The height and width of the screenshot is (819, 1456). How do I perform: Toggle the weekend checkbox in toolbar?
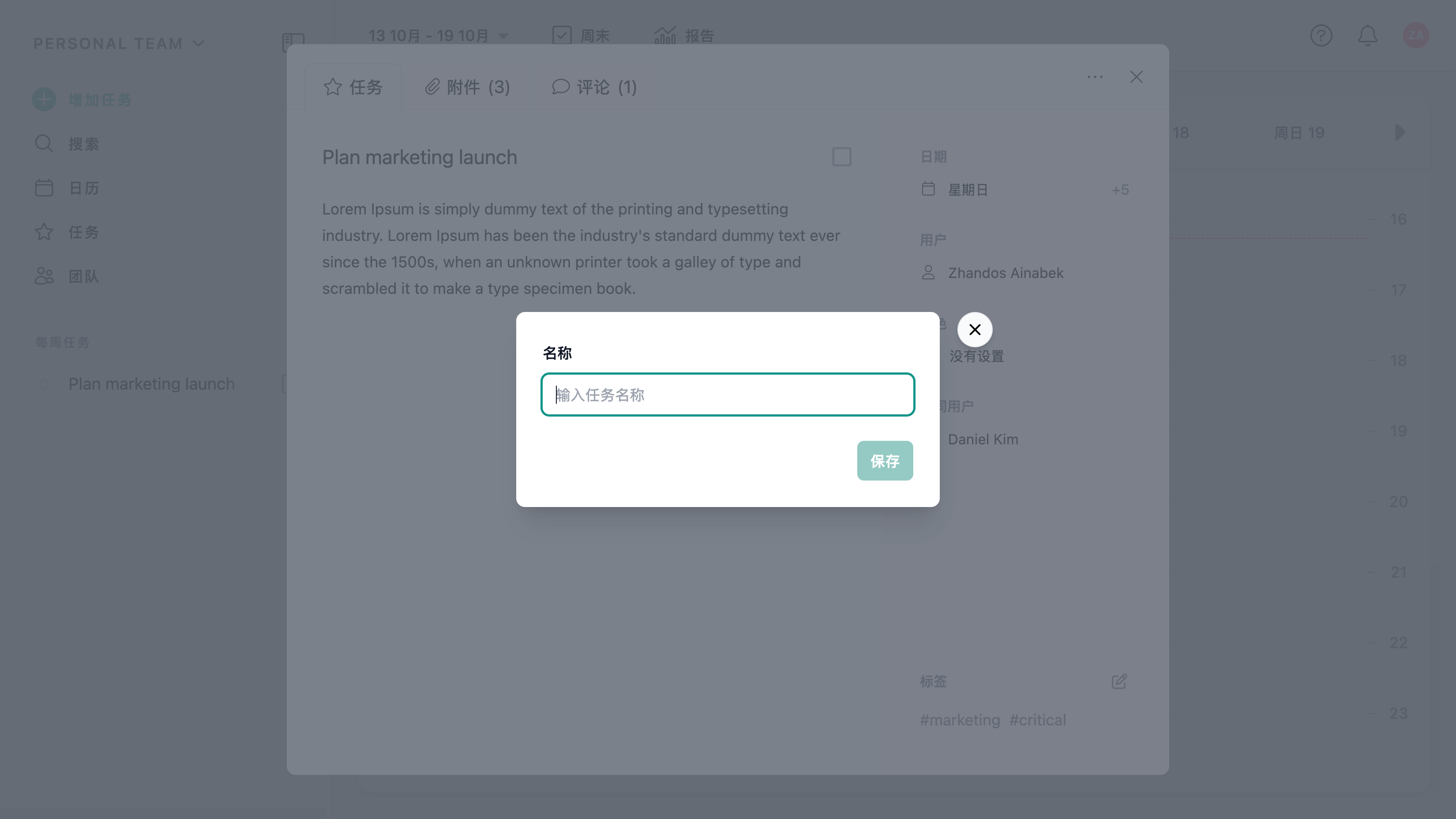pyautogui.click(x=562, y=36)
